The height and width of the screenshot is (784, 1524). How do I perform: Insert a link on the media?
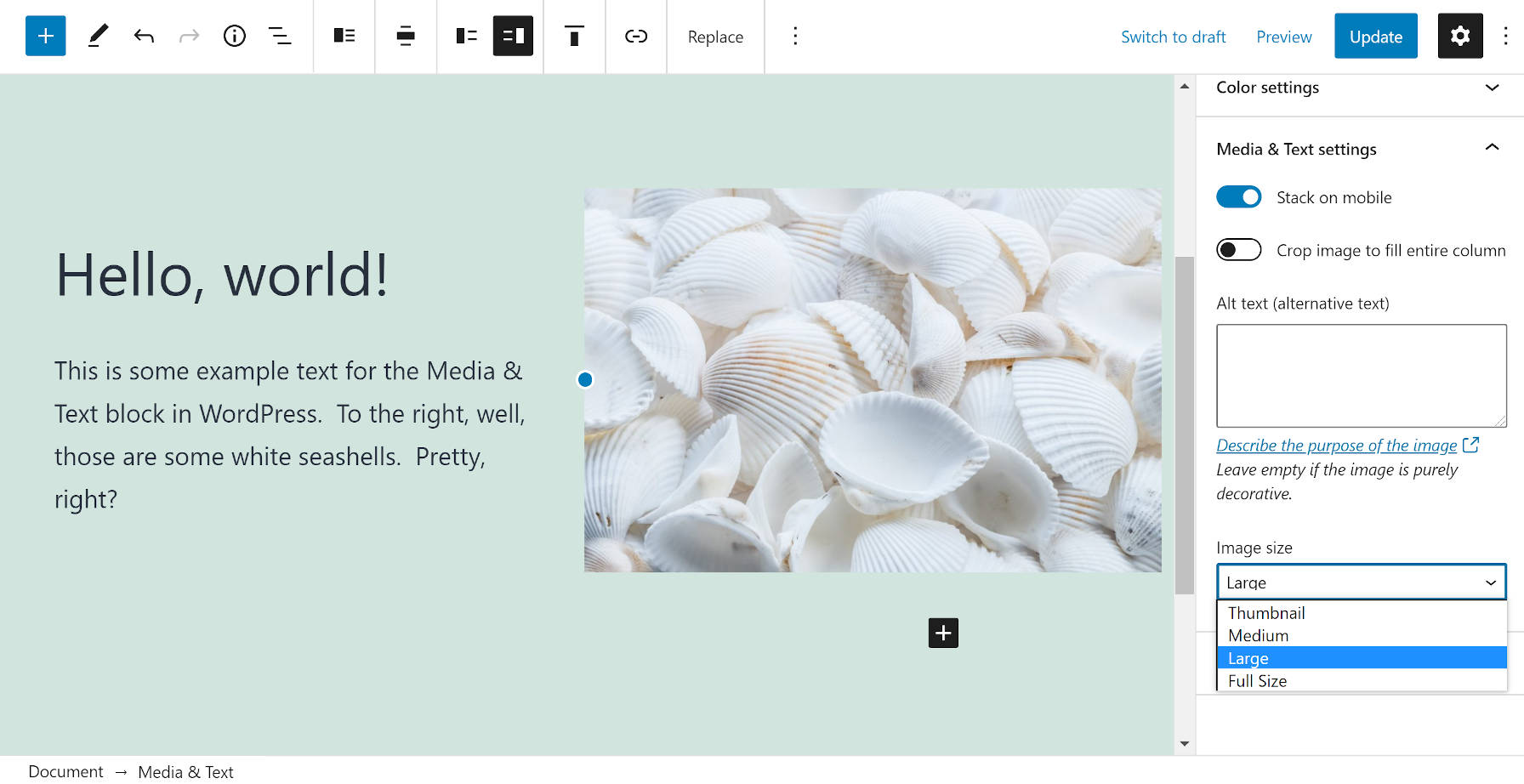(636, 36)
